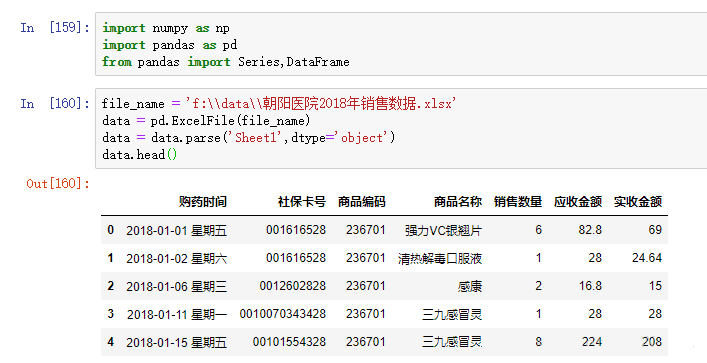Screen dimensions: 707x363
Task: Select the In [159] prompt label
Action: 55,28
